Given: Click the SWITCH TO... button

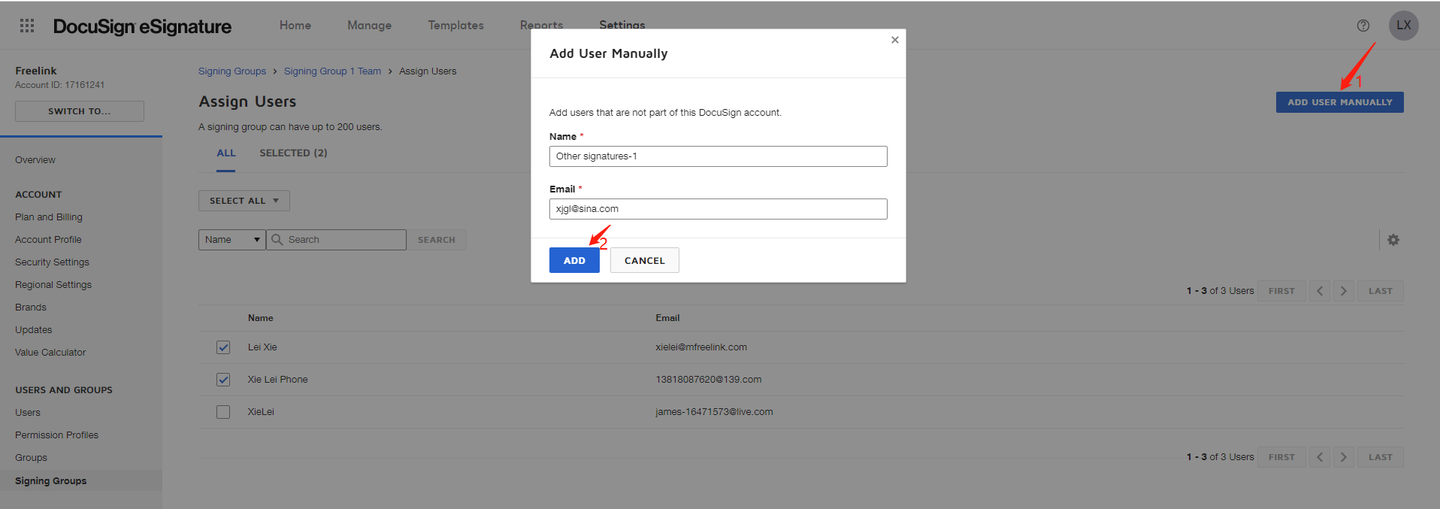Looking at the screenshot, I should [79, 111].
